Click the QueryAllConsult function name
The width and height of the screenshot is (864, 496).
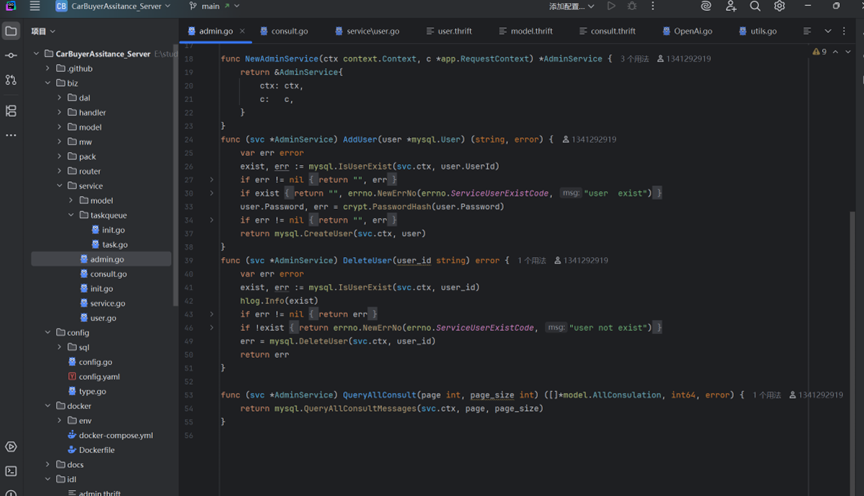(380, 395)
